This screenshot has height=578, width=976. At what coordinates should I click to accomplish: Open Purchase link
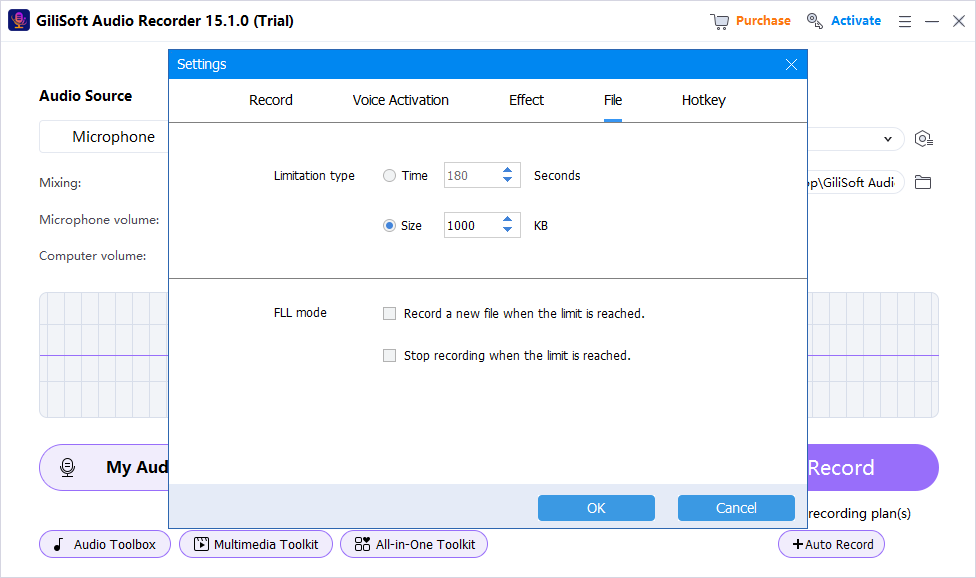[763, 21]
